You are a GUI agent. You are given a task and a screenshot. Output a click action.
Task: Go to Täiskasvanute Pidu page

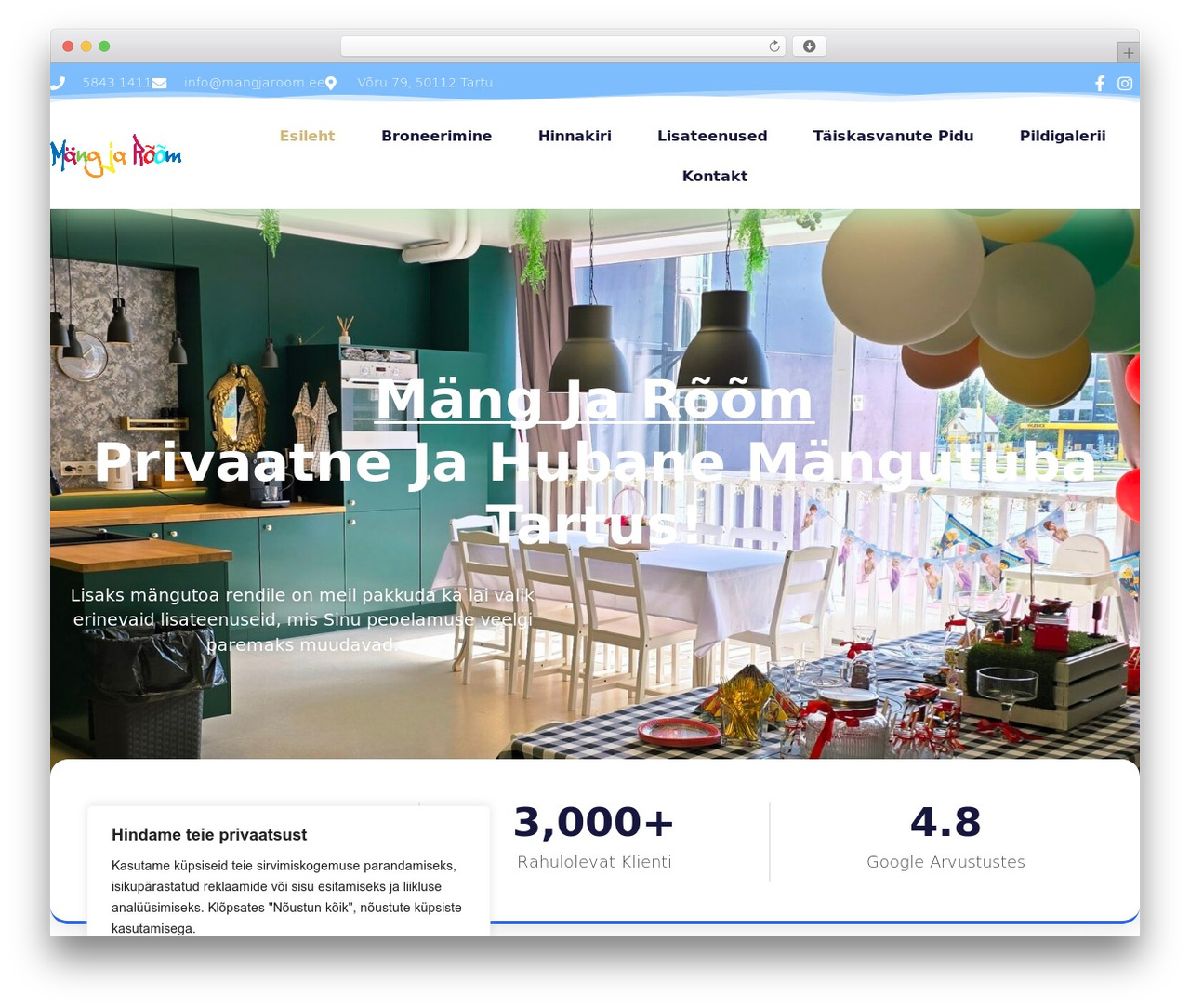893,136
